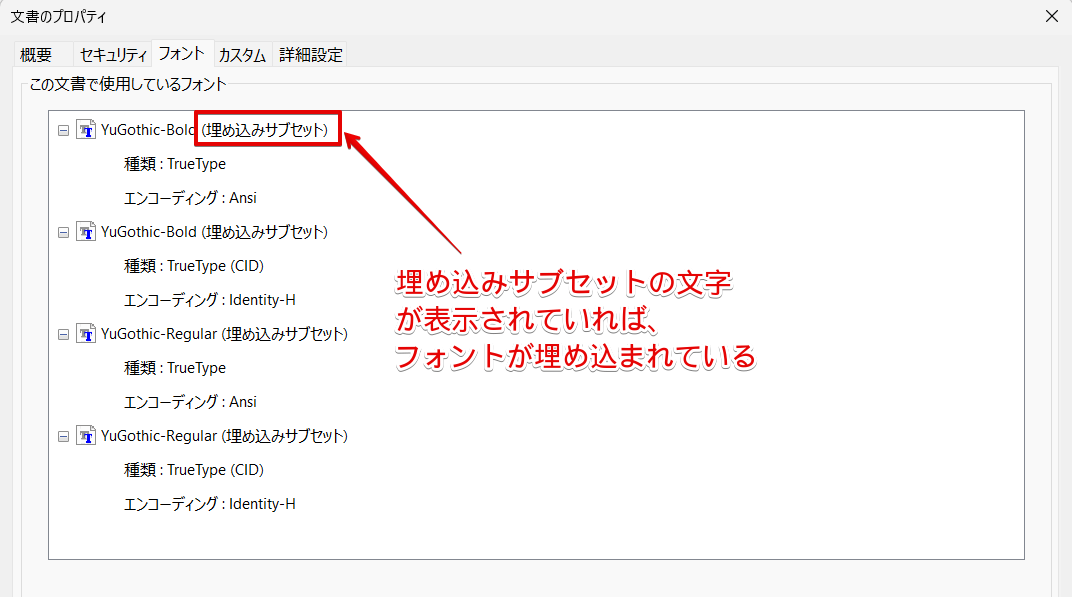The width and height of the screenshot is (1072, 597).
Task: Select the first エンコーディング : Ansi row
Action: point(190,198)
